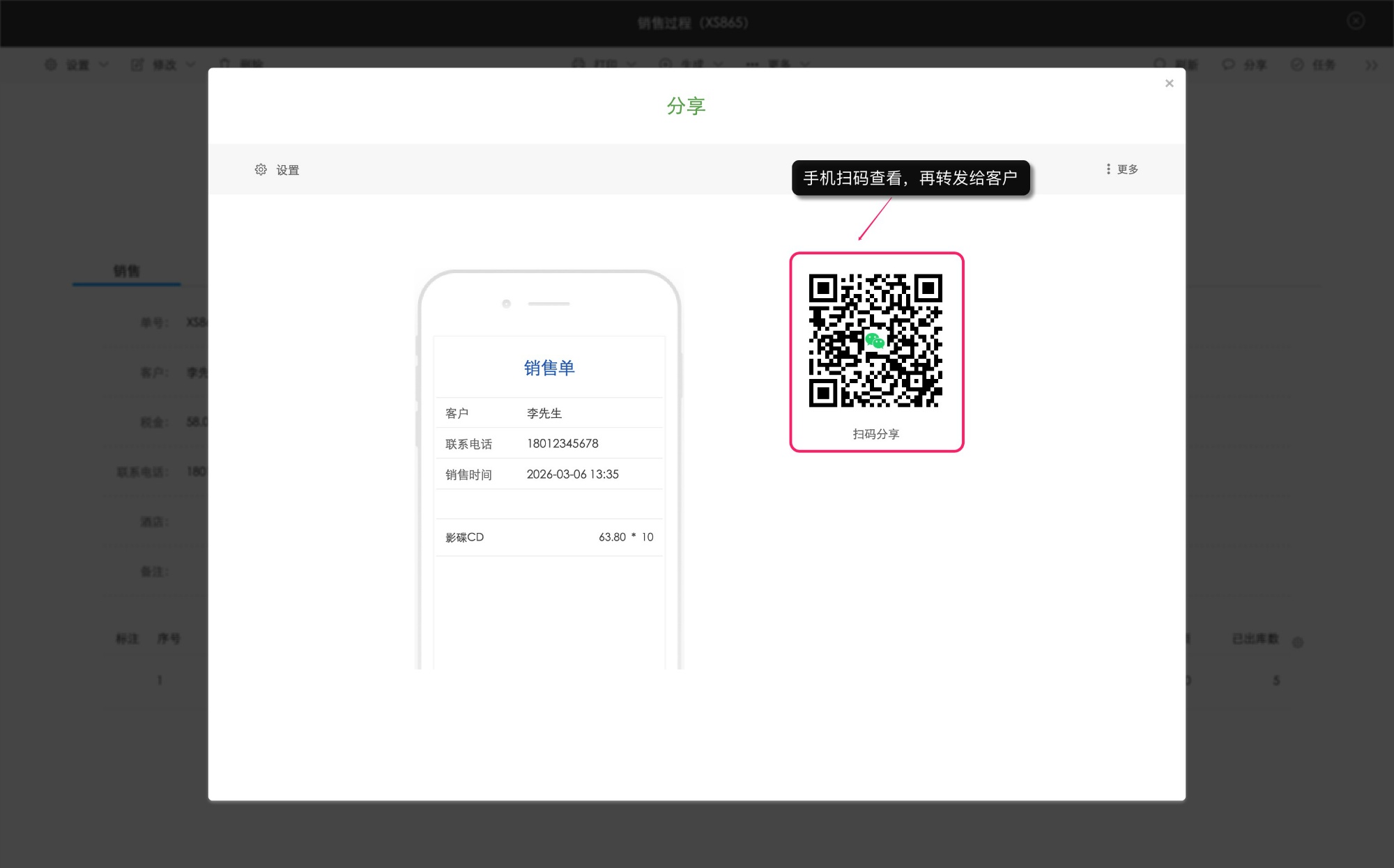Open the 分享 share icon on toolbar
The image size is (1394, 868).
click(x=1227, y=65)
